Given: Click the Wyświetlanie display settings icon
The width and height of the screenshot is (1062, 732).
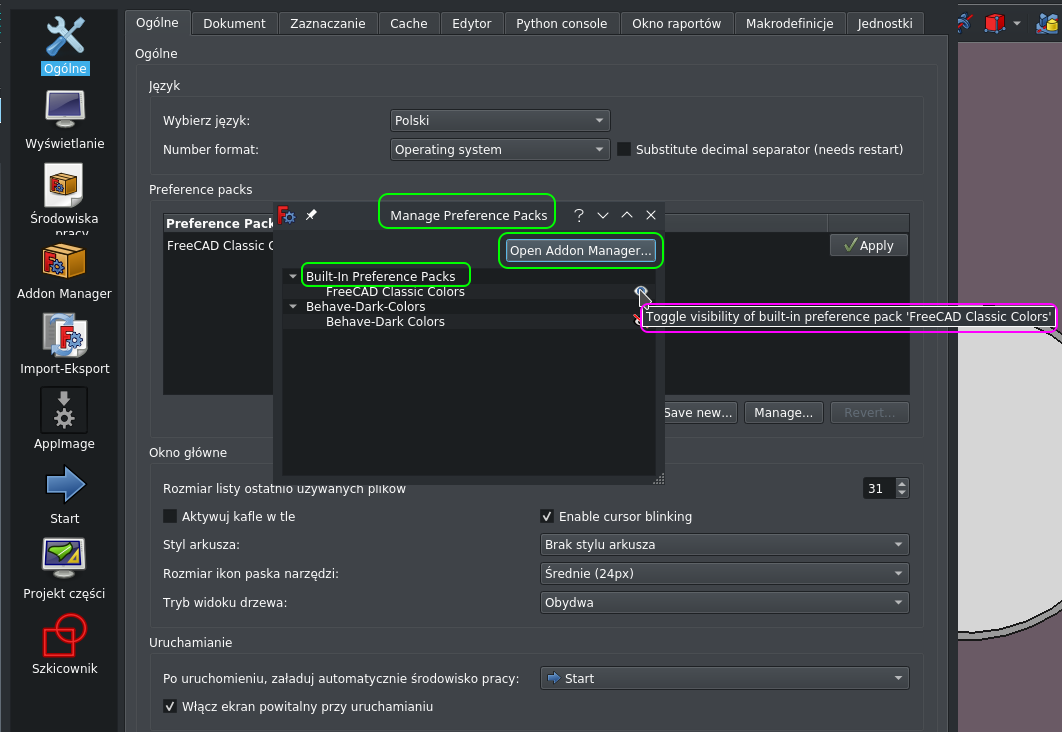Looking at the screenshot, I should (x=63, y=110).
